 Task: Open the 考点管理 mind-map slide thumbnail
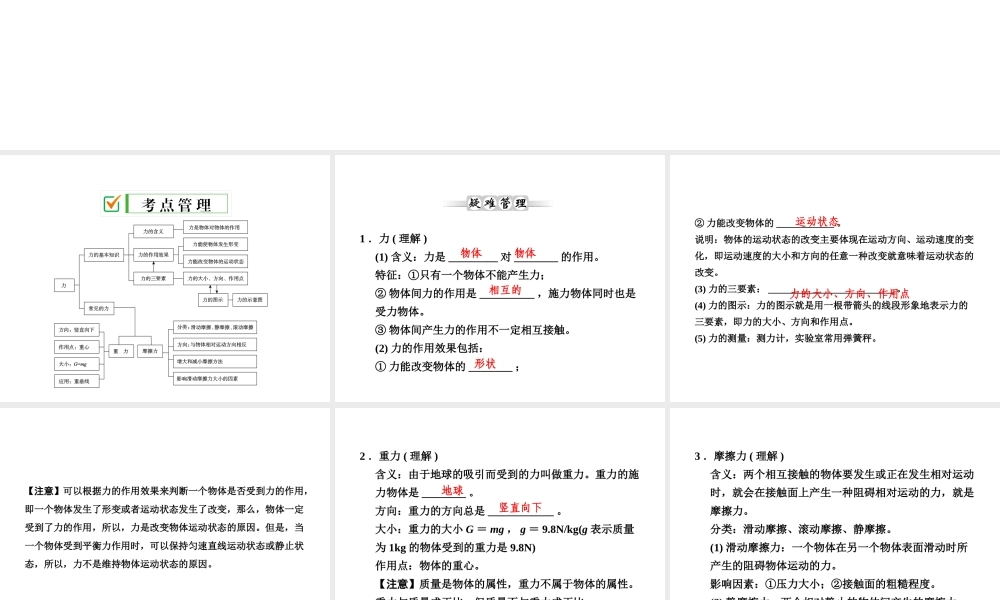coord(165,278)
